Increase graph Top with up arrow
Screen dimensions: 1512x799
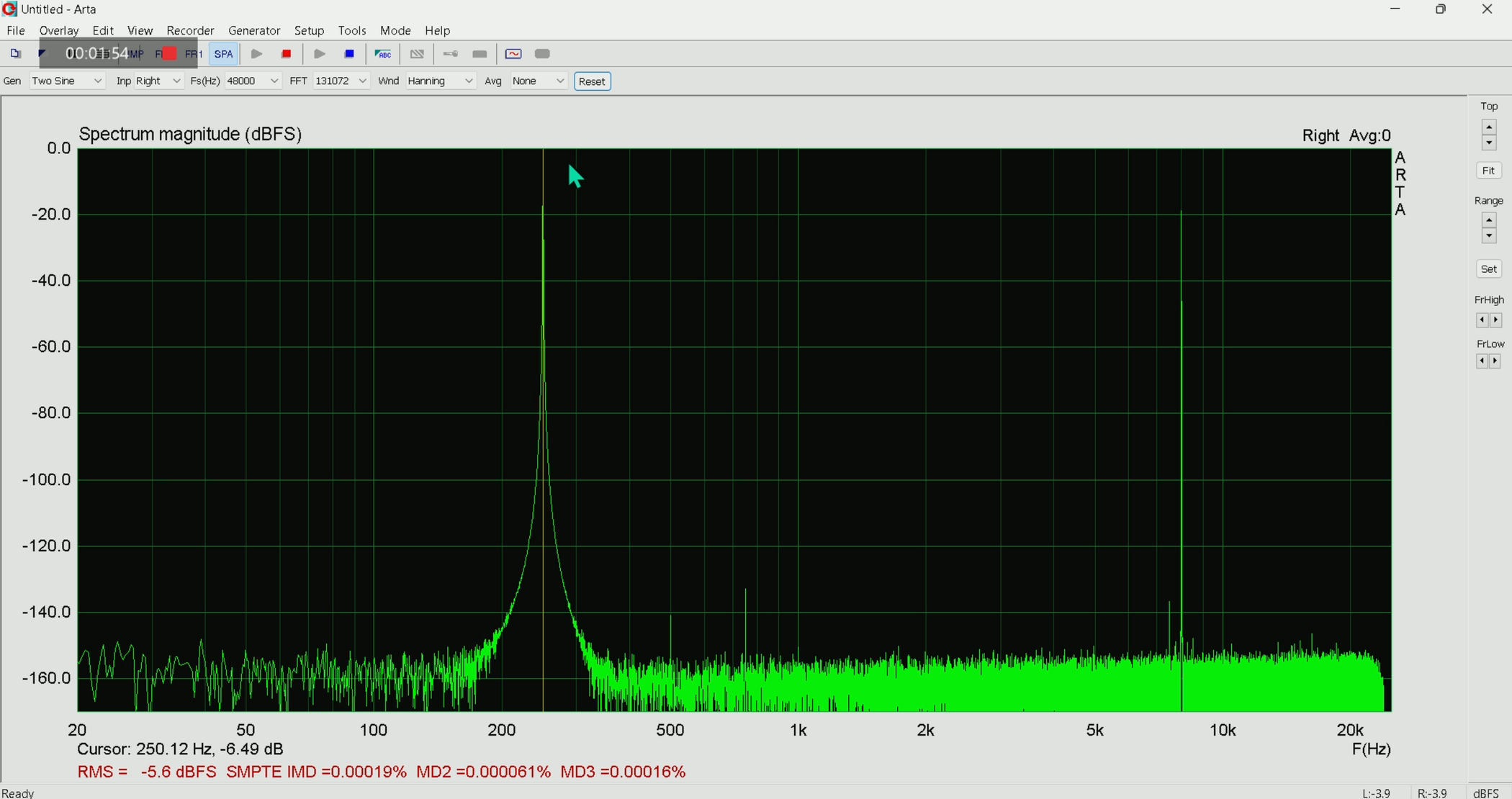(x=1488, y=127)
